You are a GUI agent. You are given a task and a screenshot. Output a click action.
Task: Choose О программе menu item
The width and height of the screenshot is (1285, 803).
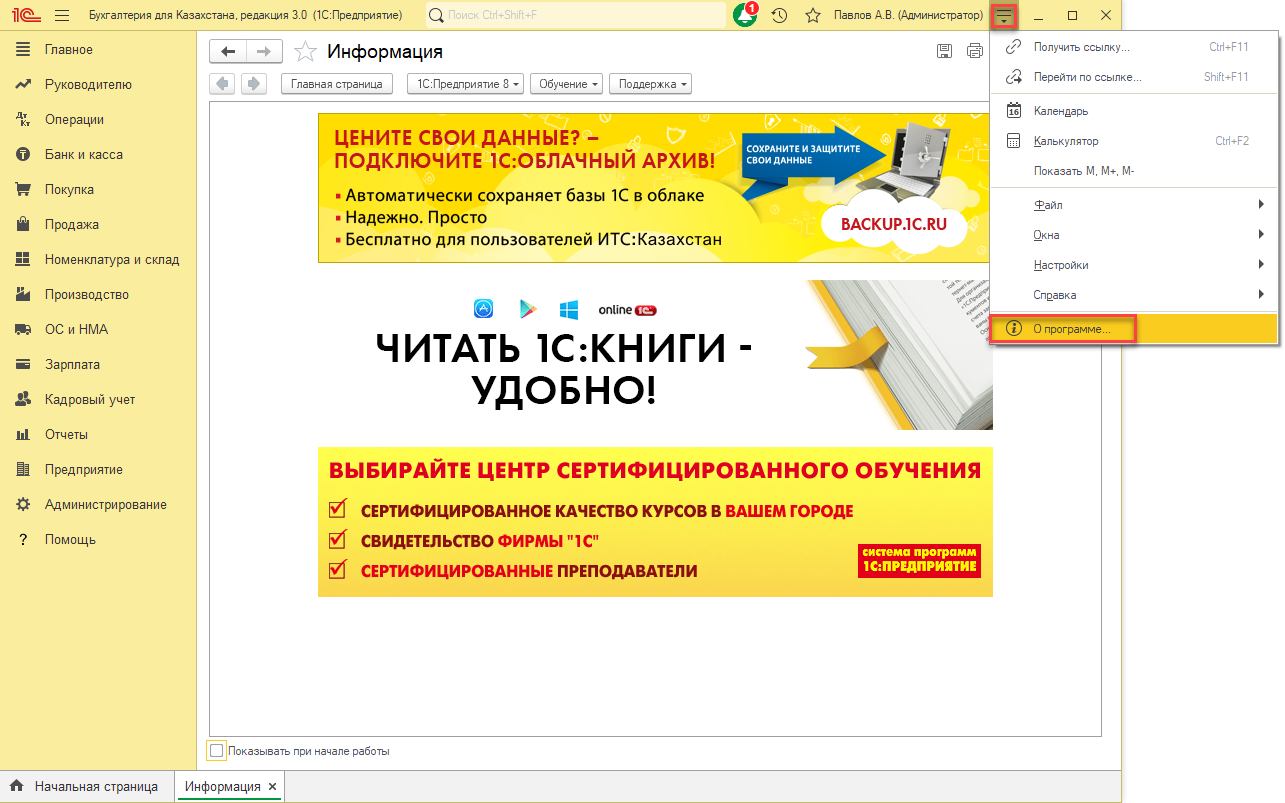(1134, 328)
